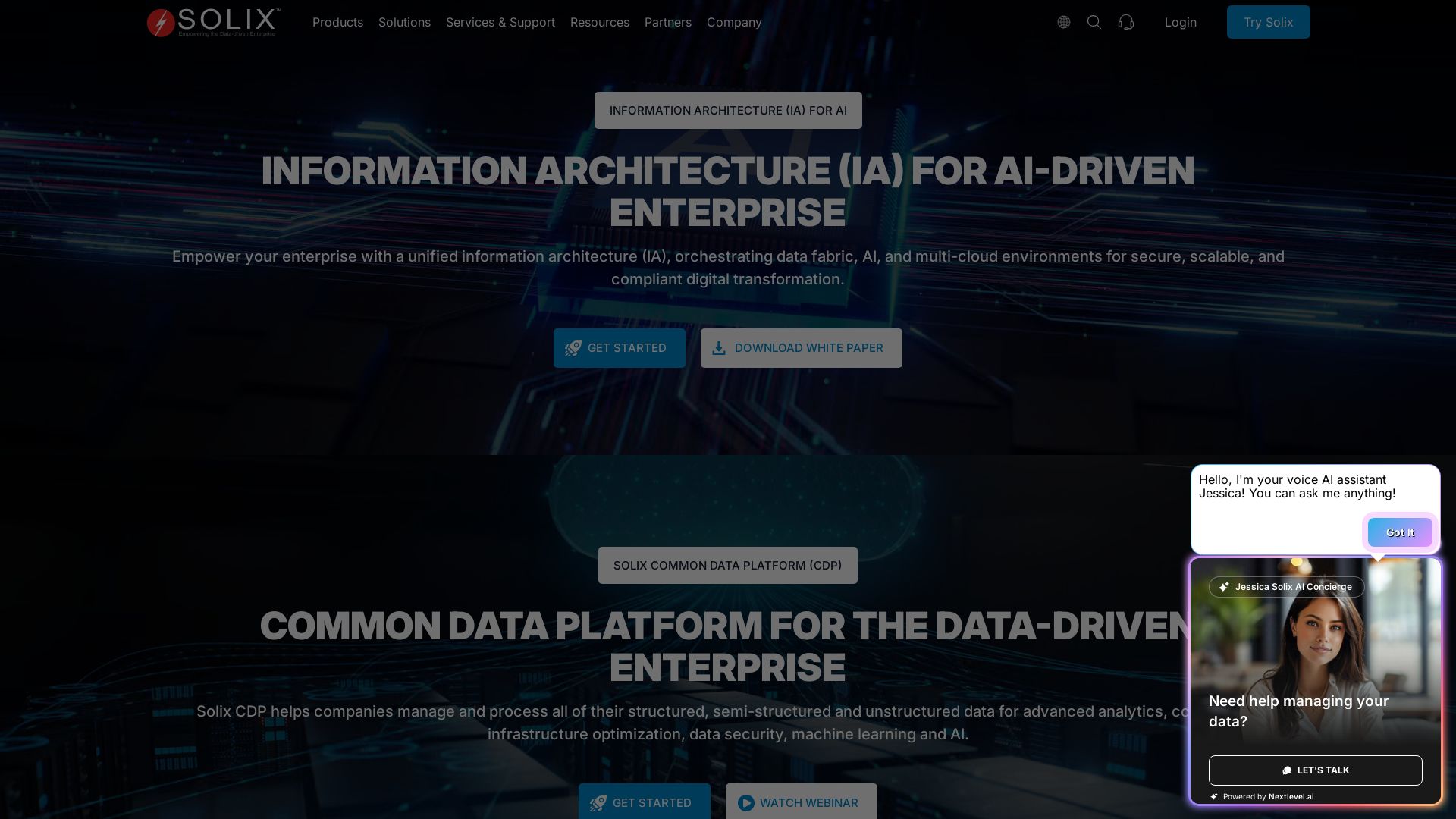The image size is (1456, 819).
Task: Click the play icon in the Watch Webinar button
Action: pos(746,803)
